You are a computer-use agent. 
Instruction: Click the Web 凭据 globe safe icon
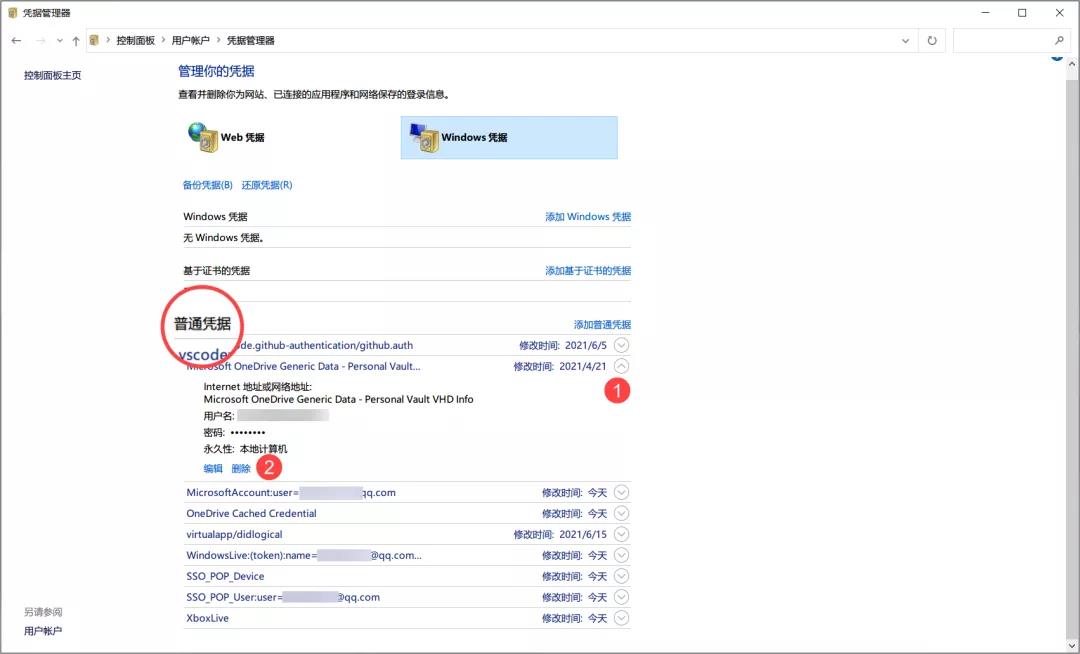[202, 137]
